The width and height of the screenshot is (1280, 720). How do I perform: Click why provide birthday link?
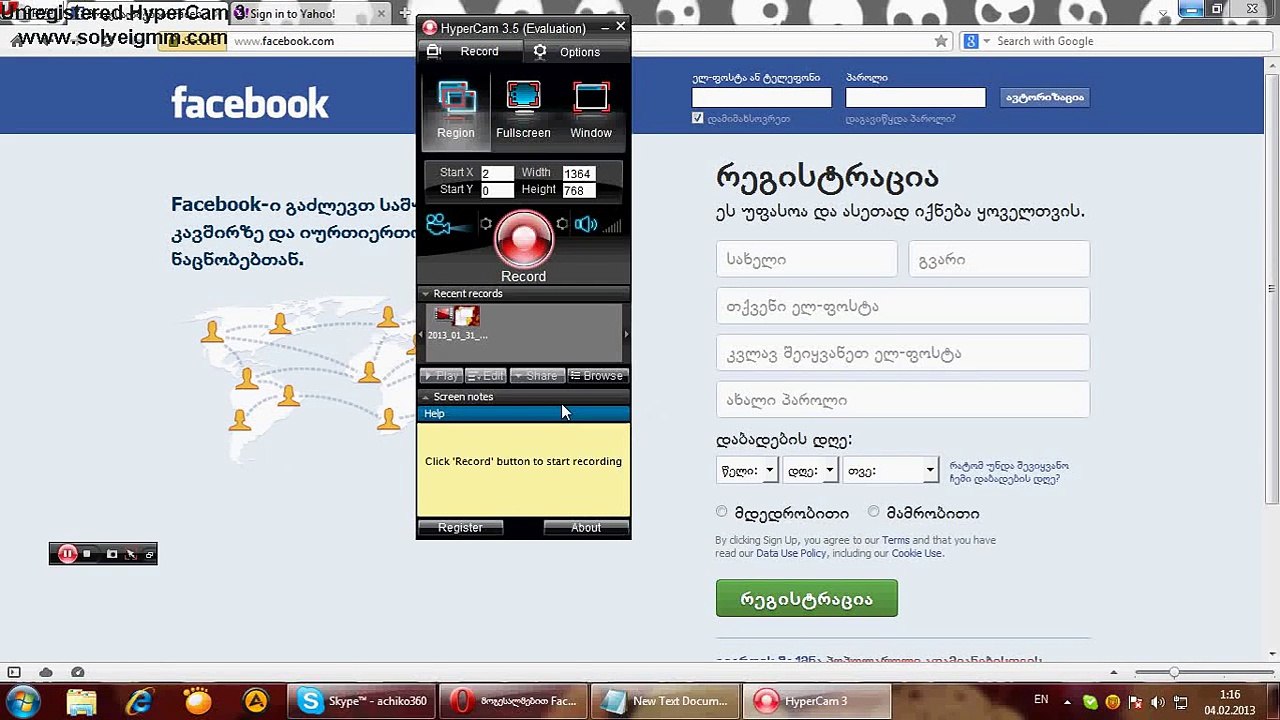tap(1009, 472)
